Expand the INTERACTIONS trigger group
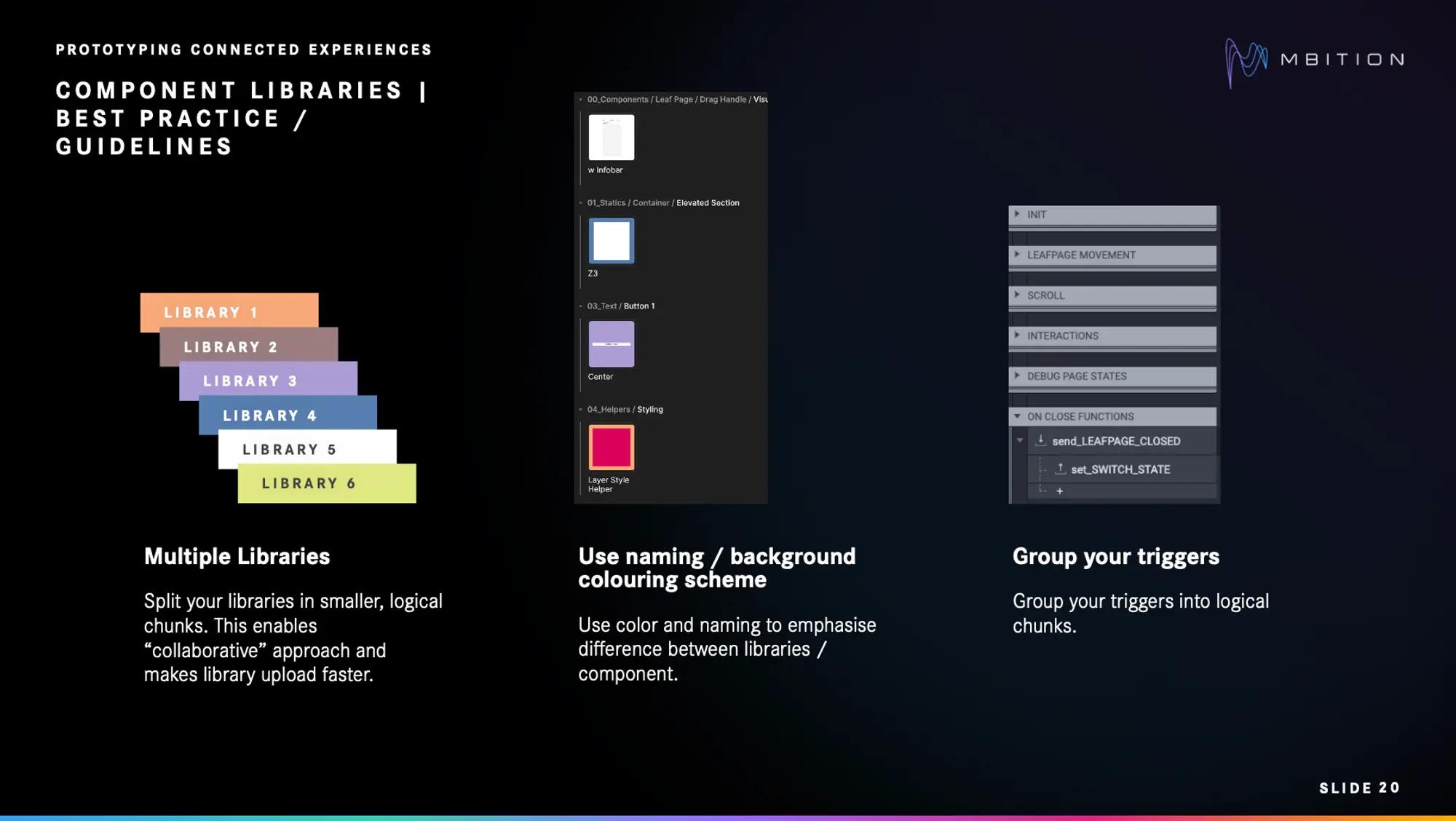The height and width of the screenshot is (821, 1456). click(x=1017, y=335)
